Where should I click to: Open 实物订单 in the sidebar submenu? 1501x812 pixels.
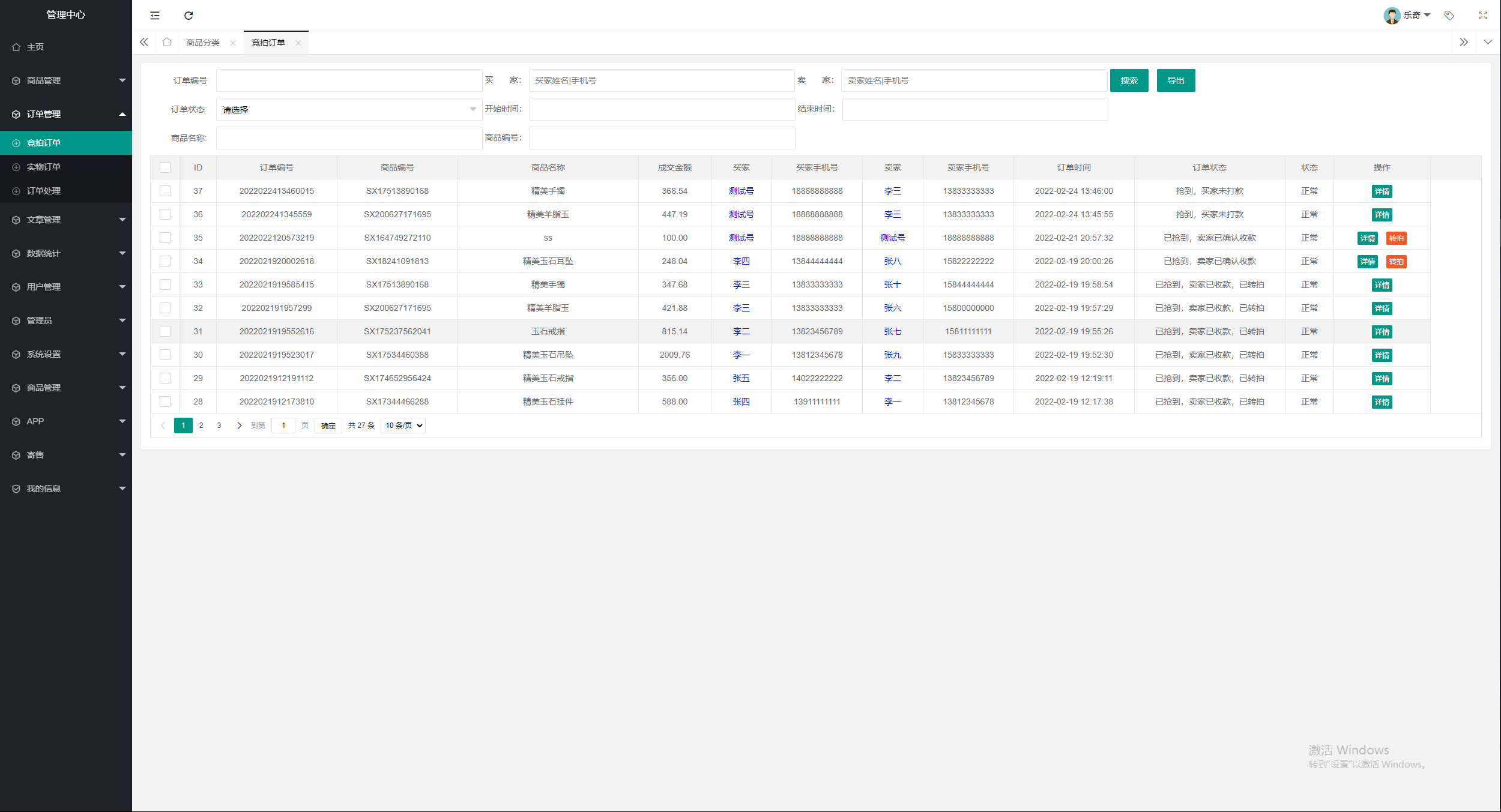(x=66, y=167)
